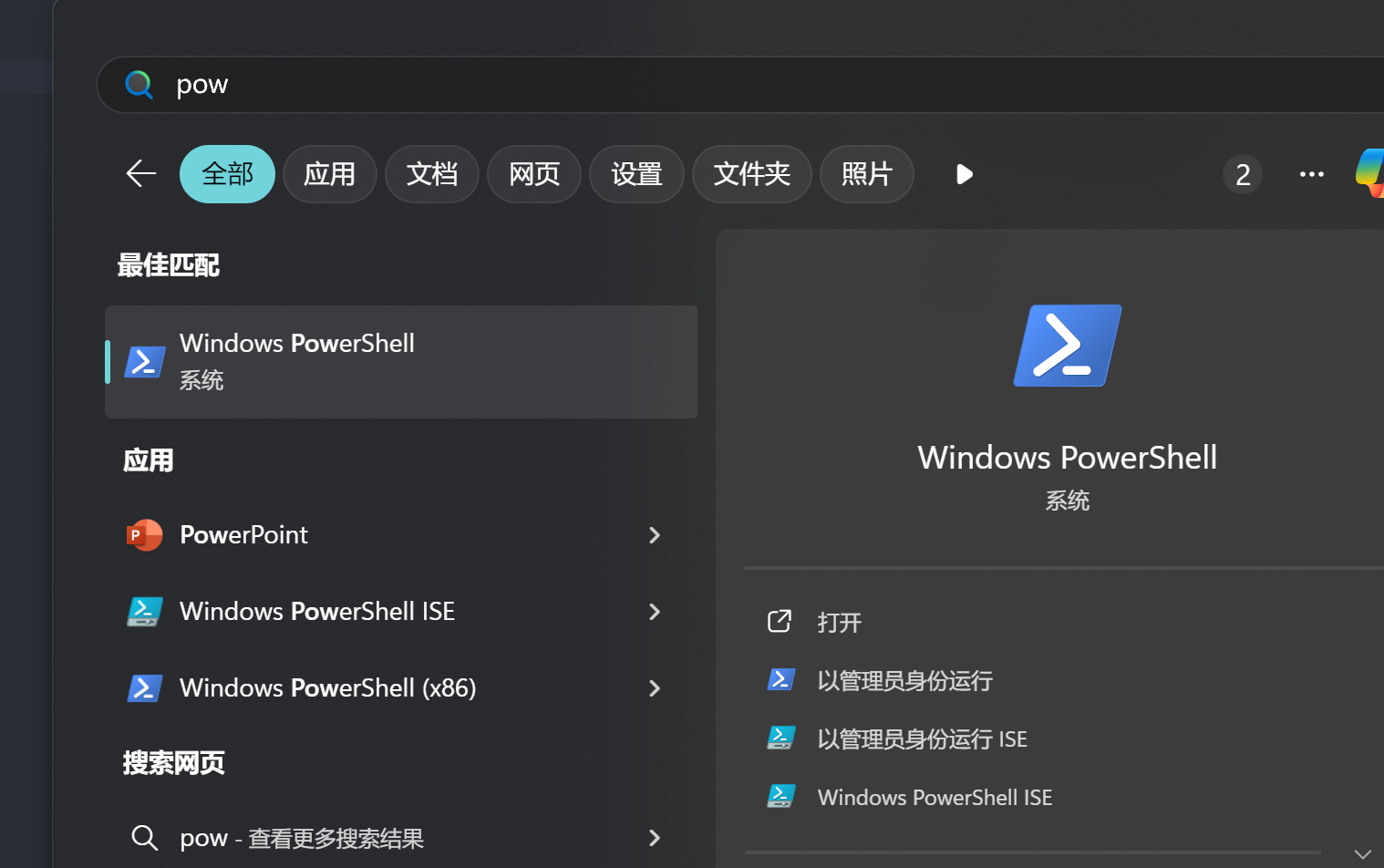This screenshot has height=868, width=1384.
Task: Click the 应用 section heading above PowerPoint
Action: [148, 460]
